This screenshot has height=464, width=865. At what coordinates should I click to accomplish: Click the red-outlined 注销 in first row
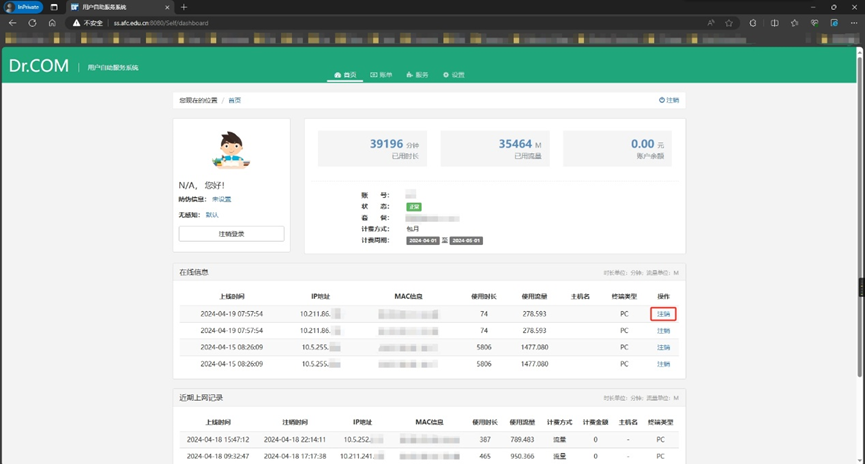[663, 313]
